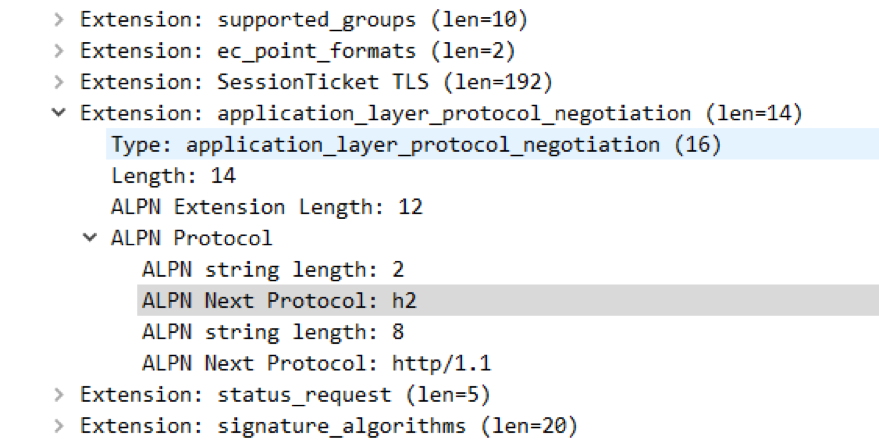Select the Type: application_layer_protocol_negotiation (16) row
879x447 pixels.
click(492, 145)
